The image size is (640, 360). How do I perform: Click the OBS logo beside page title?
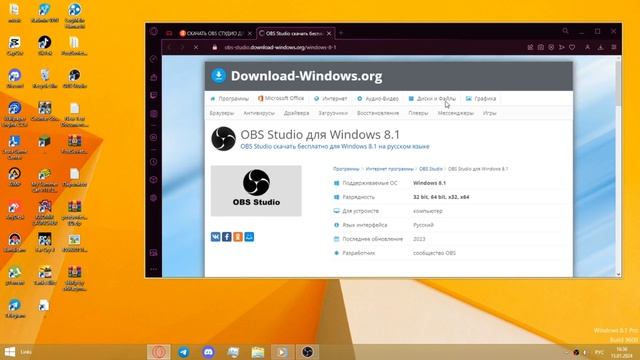click(223, 139)
